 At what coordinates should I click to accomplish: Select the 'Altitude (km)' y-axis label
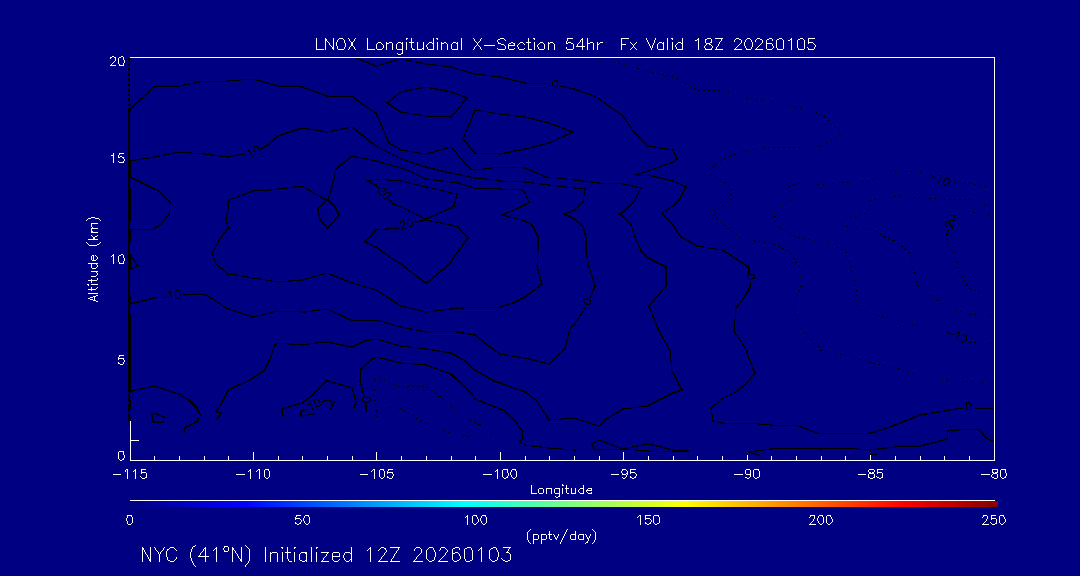(93, 259)
